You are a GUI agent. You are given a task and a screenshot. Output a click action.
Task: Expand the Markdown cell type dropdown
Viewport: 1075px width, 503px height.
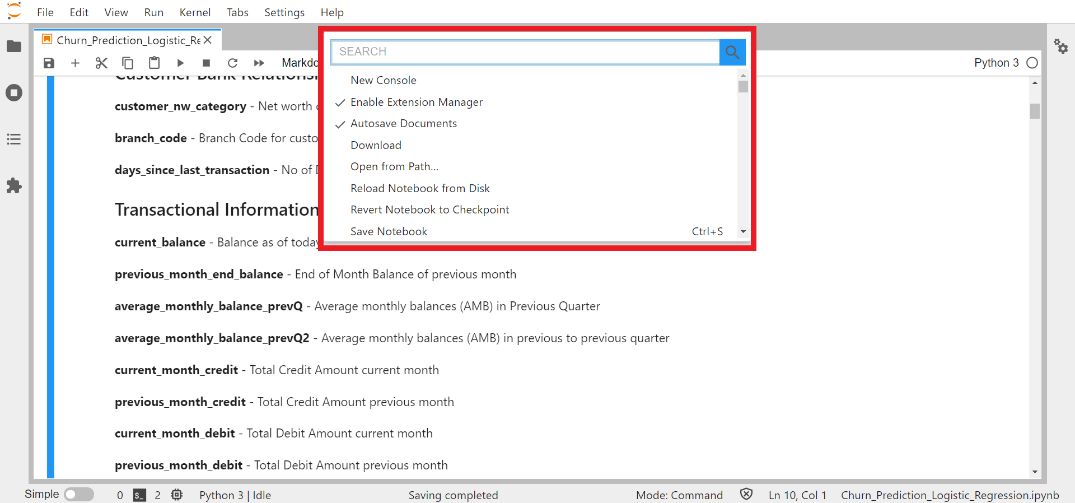tap(300, 63)
